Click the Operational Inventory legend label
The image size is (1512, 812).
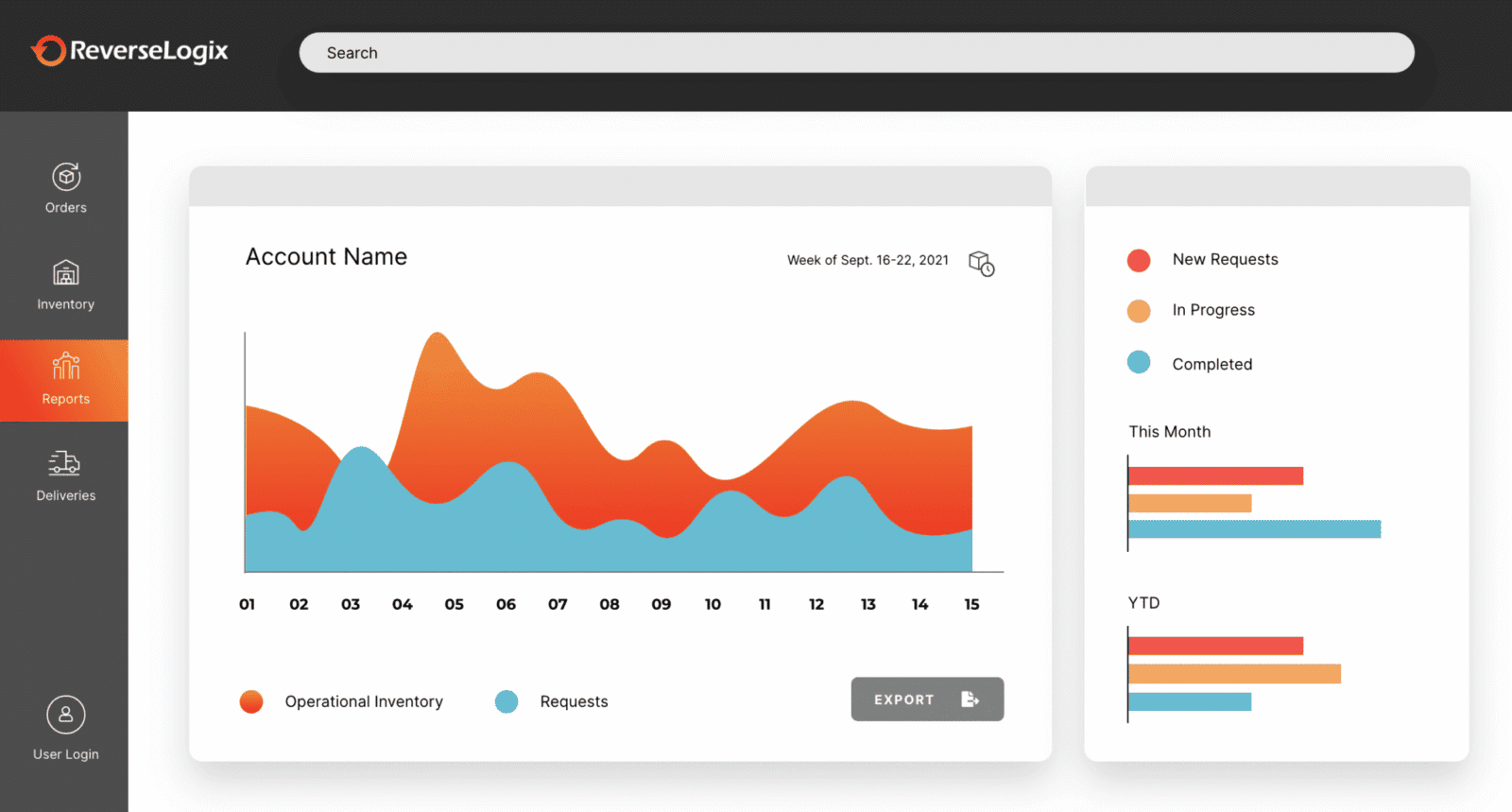(x=364, y=701)
